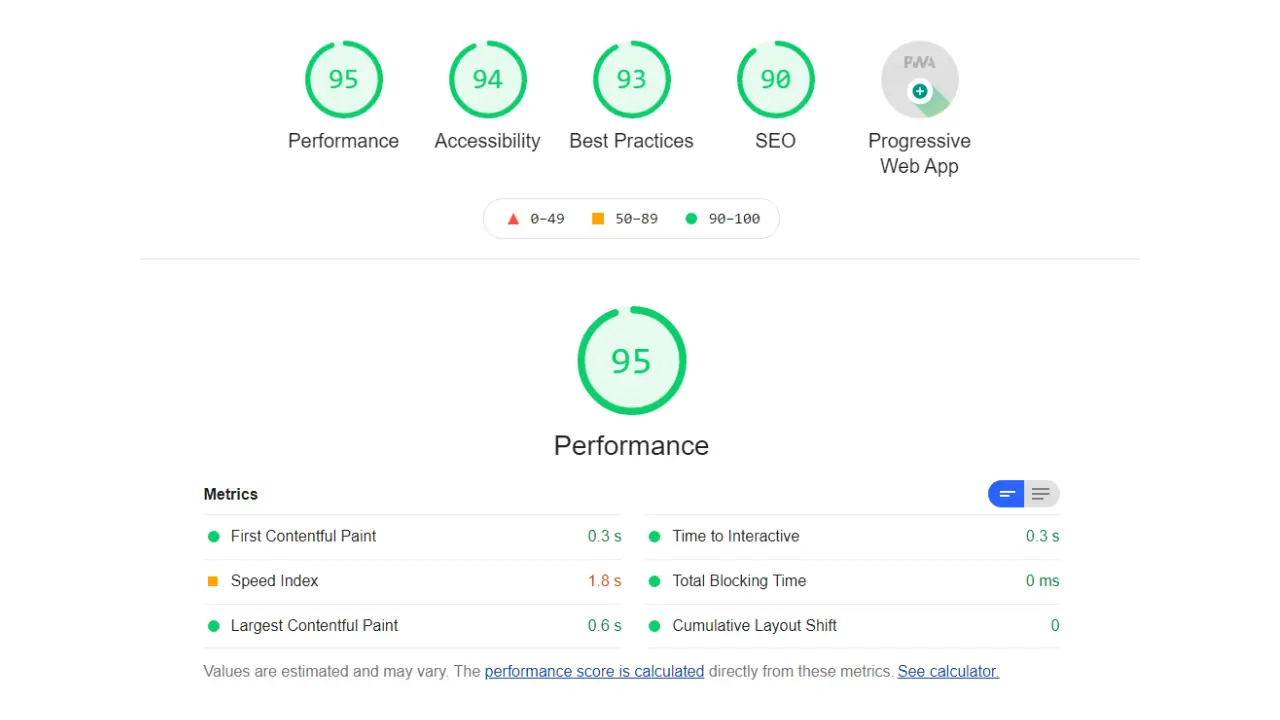Click the Progressive Web App badge icon

click(x=919, y=79)
